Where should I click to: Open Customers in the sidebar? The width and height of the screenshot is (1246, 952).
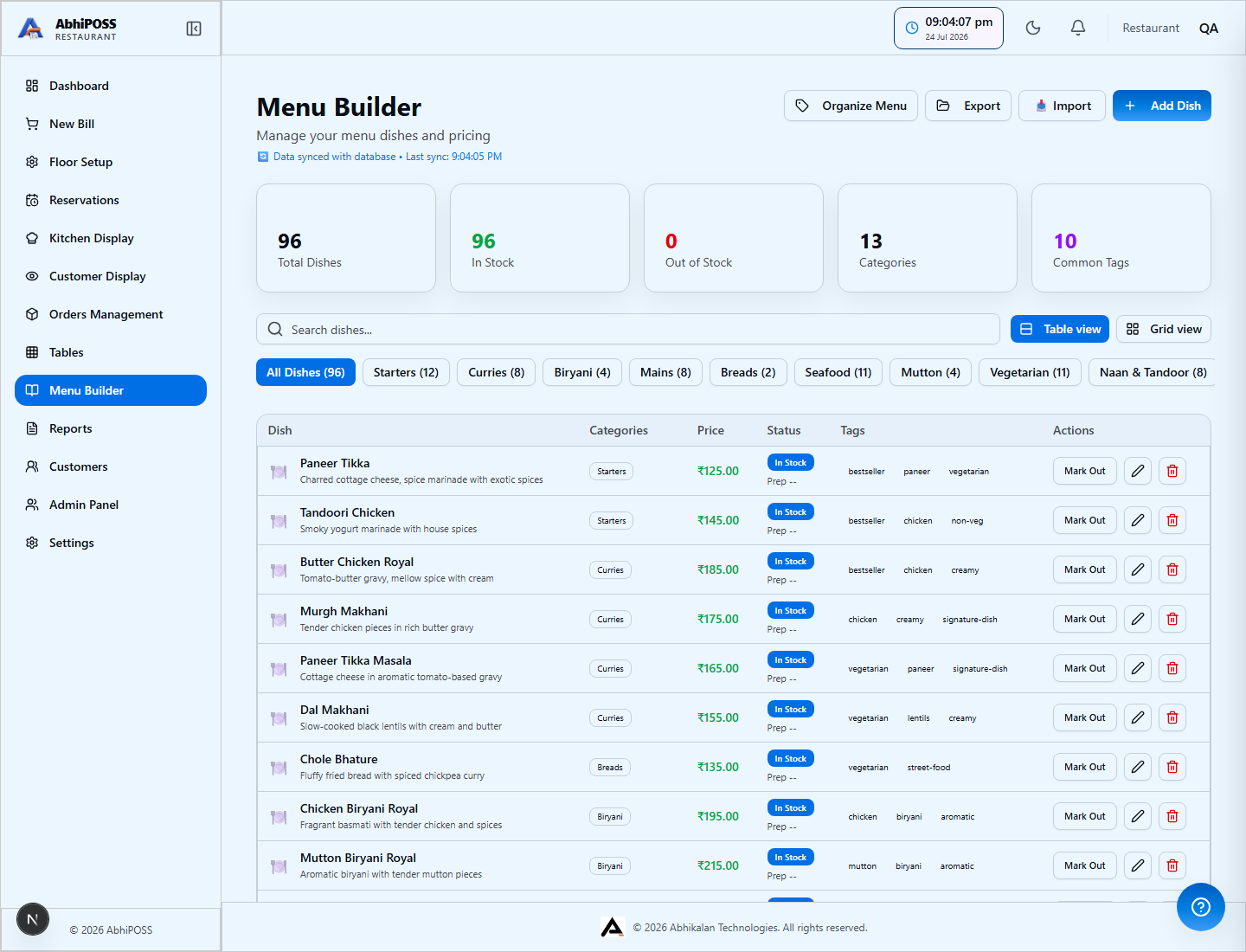point(111,466)
